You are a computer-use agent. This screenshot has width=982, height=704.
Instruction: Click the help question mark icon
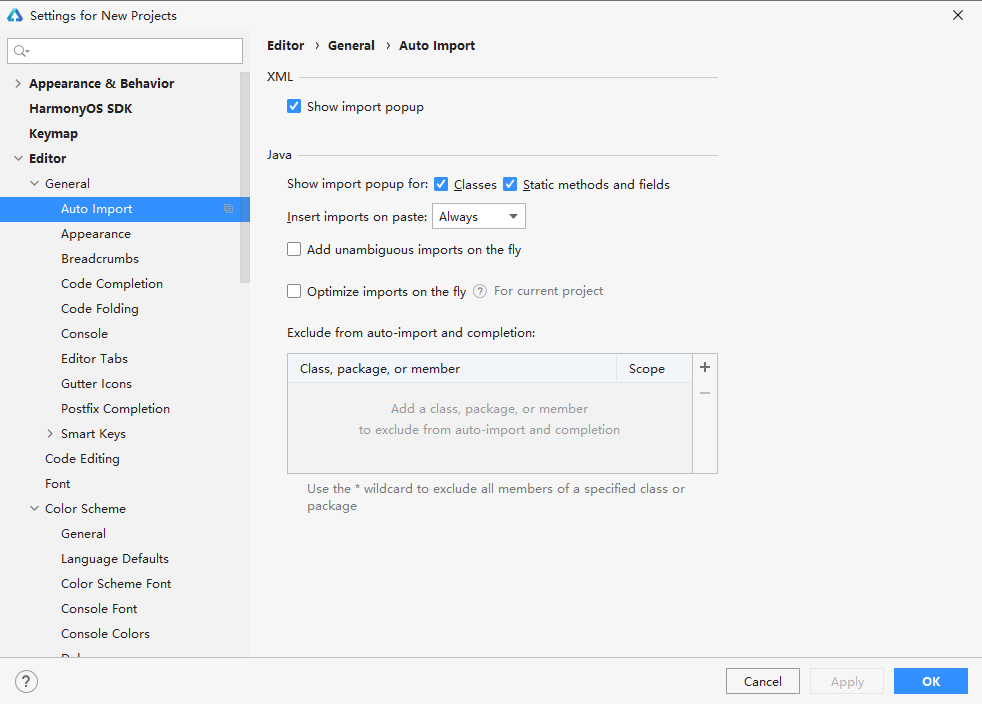pyautogui.click(x=26, y=681)
